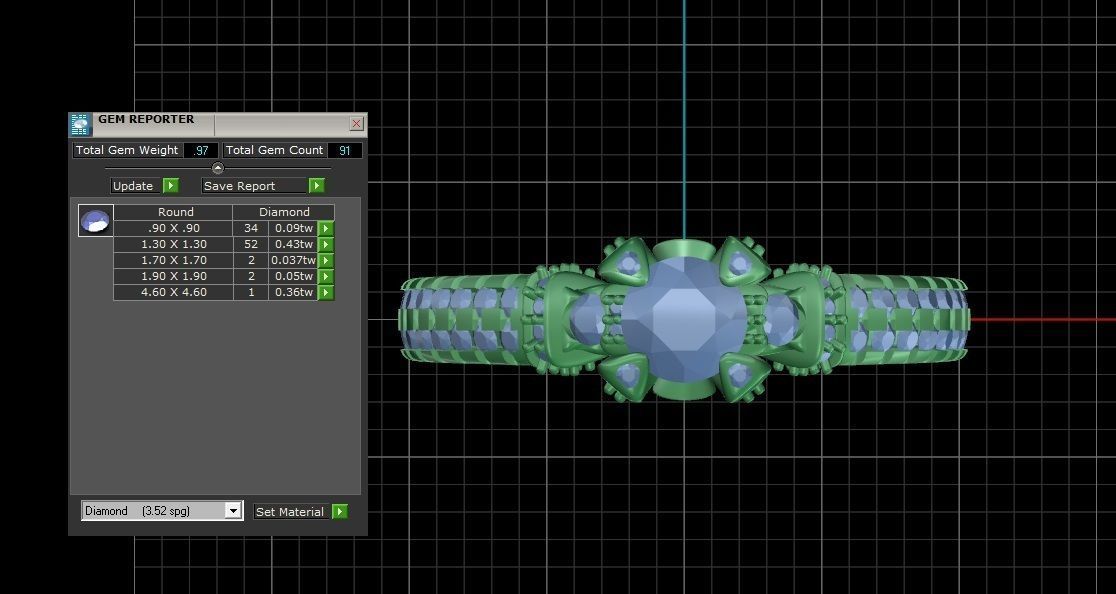
Task: Click the 0.43tw weight cell
Action: [293, 244]
